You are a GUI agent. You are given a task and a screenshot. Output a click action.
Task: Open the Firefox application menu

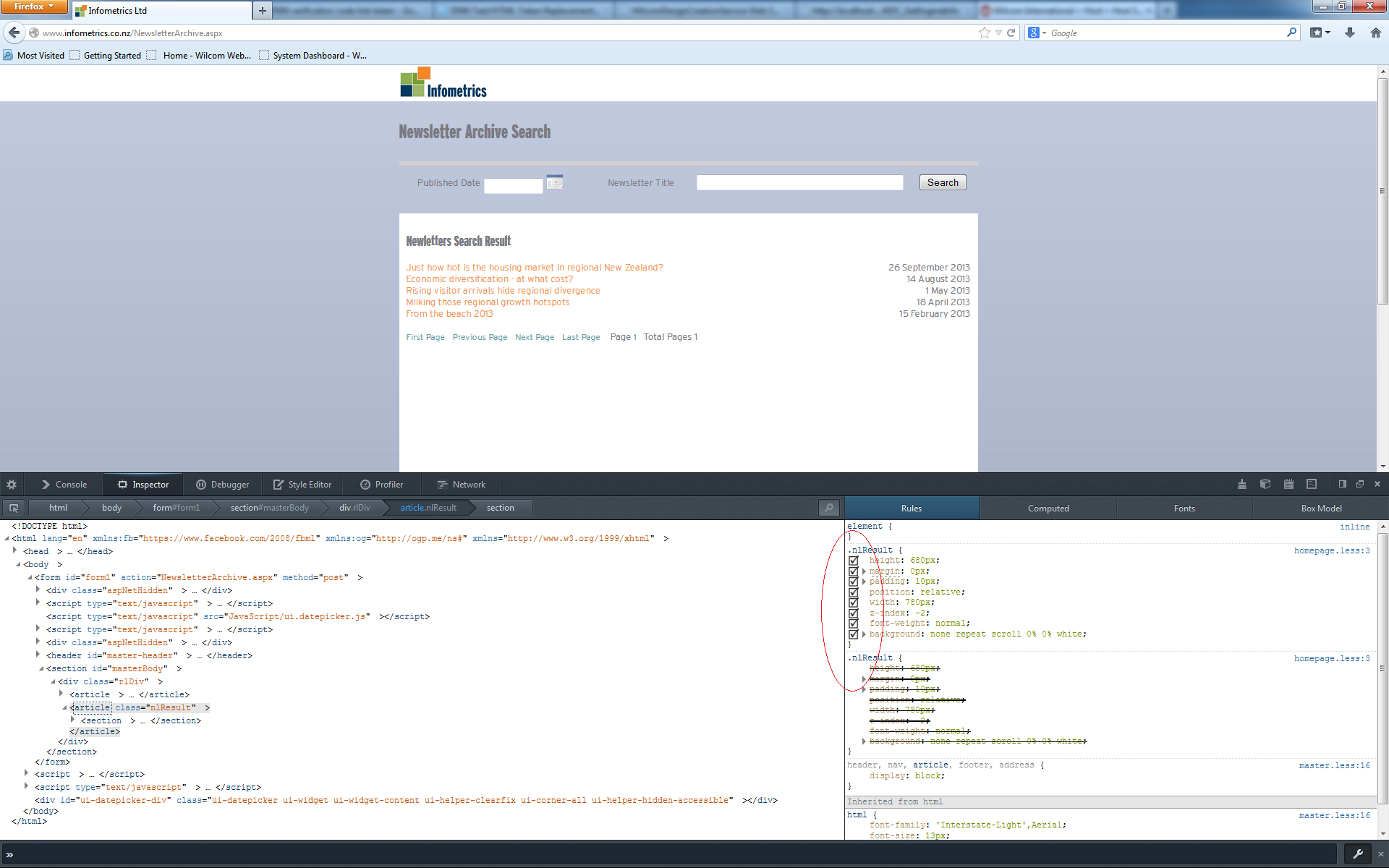pyautogui.click(x=33, y=7)
